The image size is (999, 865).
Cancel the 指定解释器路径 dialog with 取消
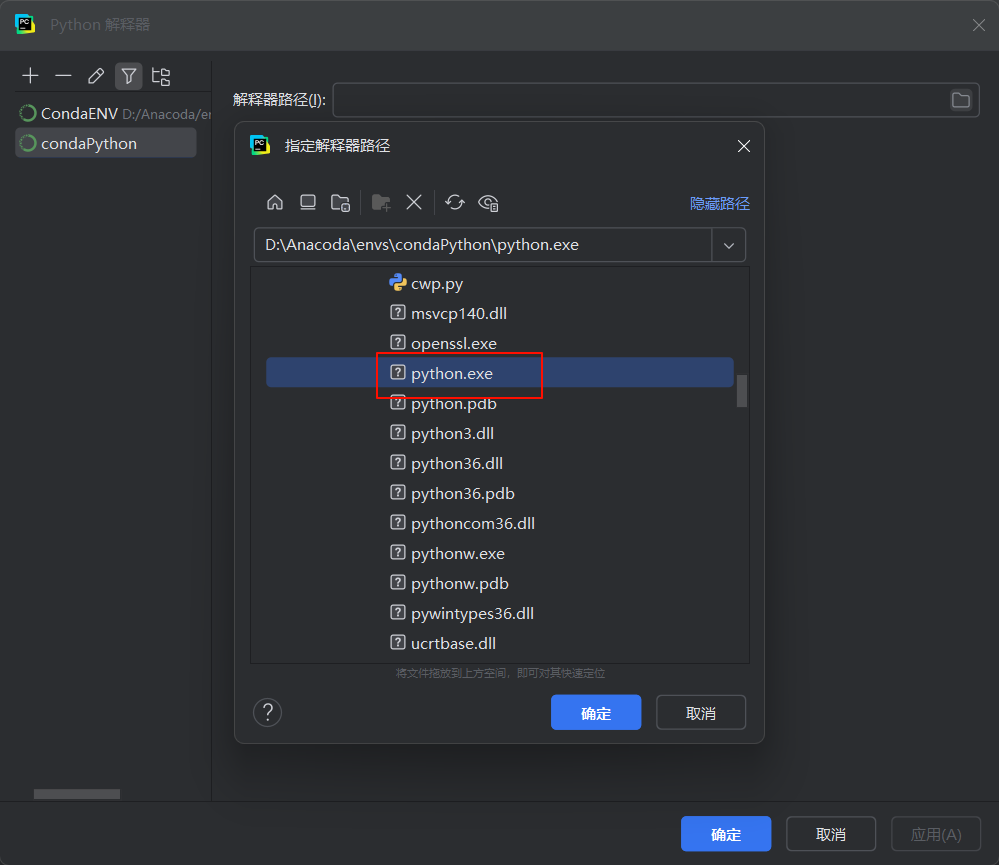(701, 713)
